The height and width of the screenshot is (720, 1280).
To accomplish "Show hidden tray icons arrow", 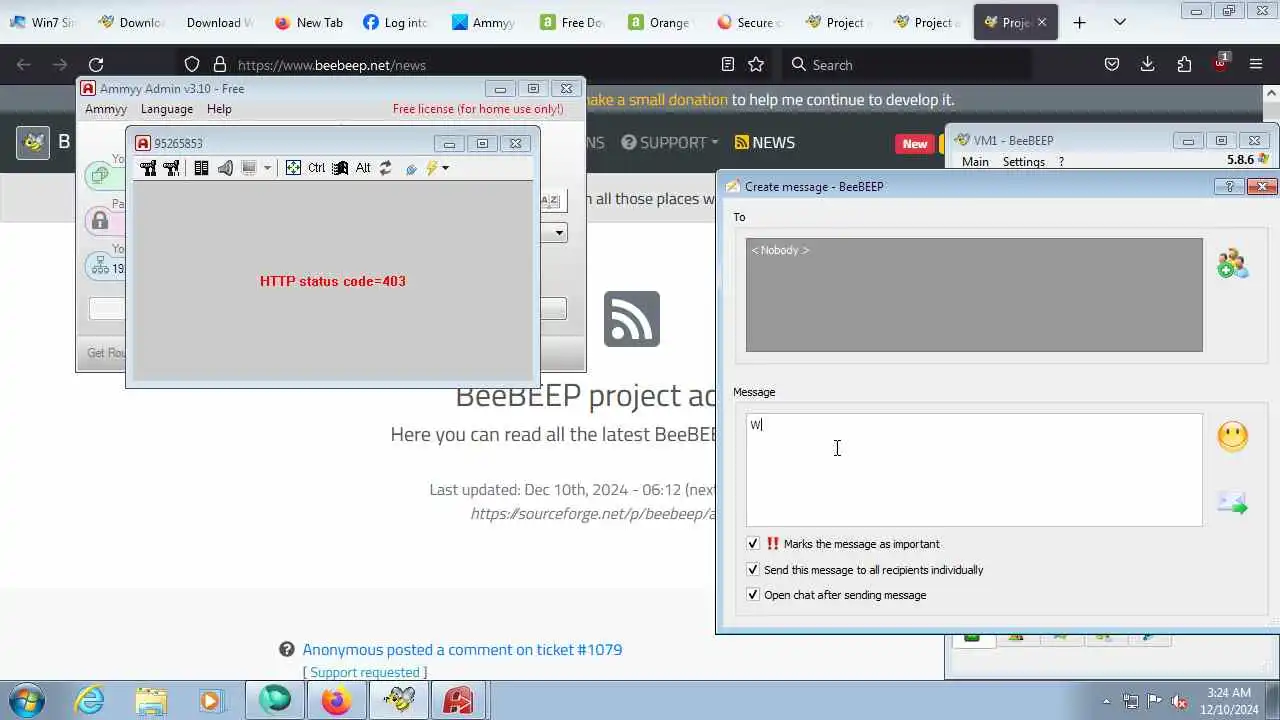I will [x=1106, y=702].
